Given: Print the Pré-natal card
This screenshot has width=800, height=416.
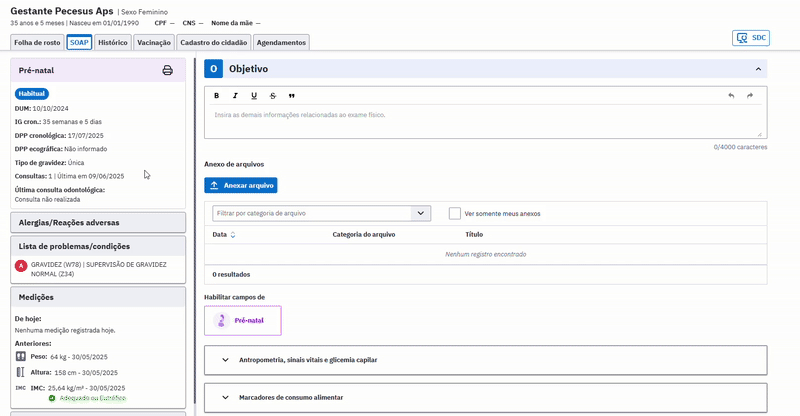Looking at the screenshot, I should coord(167,70).
